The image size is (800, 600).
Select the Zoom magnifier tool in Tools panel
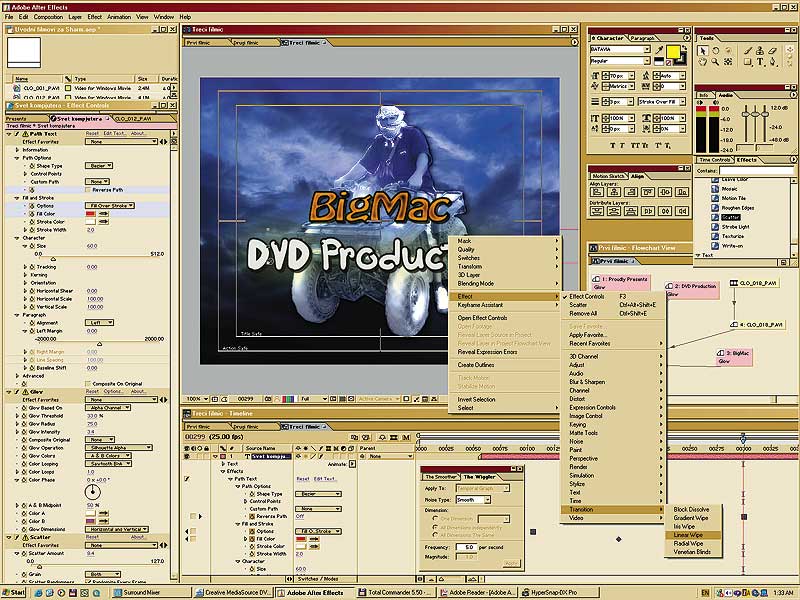point(715,62)
